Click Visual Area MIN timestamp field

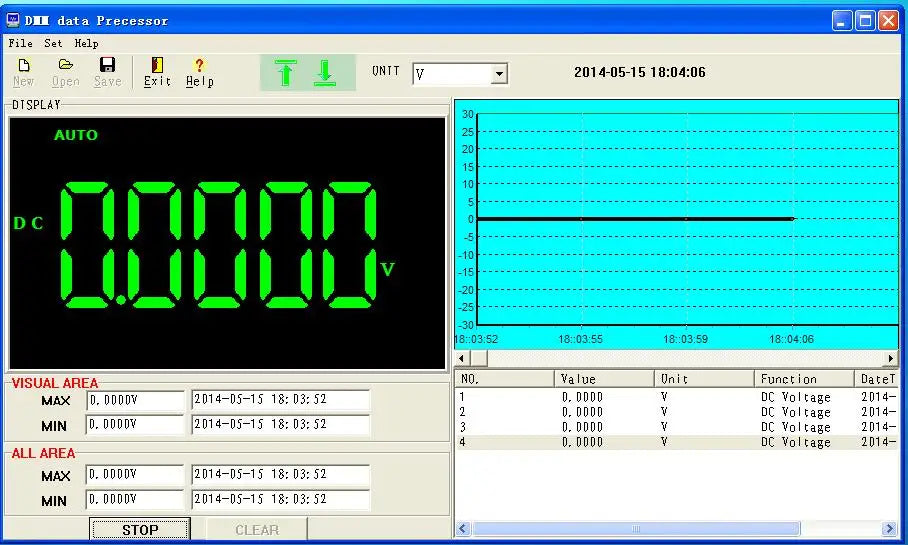click(x=280, y=425)
